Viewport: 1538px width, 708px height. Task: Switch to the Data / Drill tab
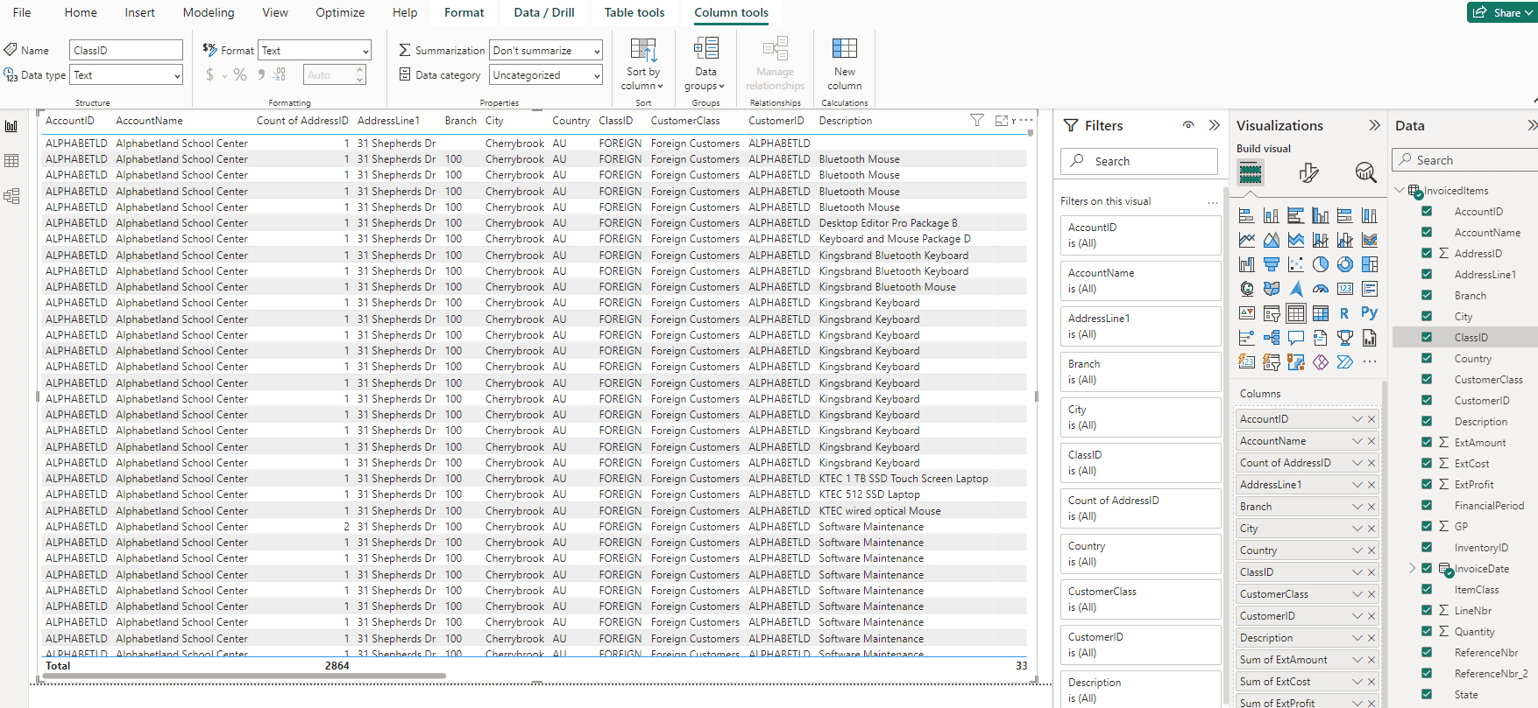click(544, 13)
